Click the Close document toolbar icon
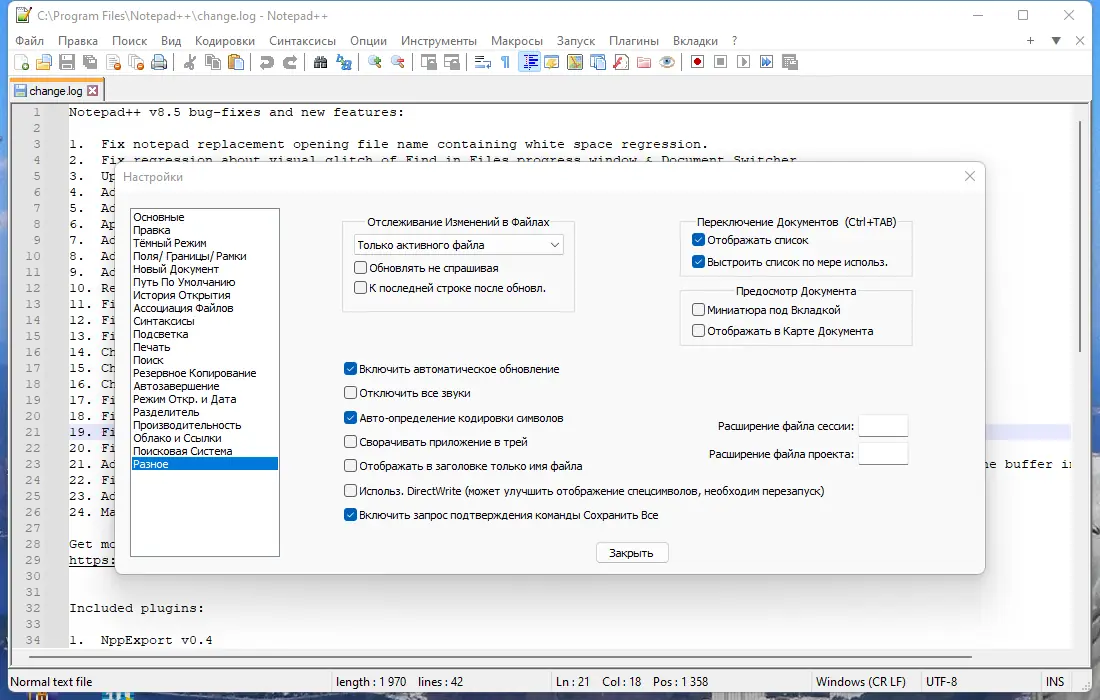1100x700 pixels. (114, 62)
